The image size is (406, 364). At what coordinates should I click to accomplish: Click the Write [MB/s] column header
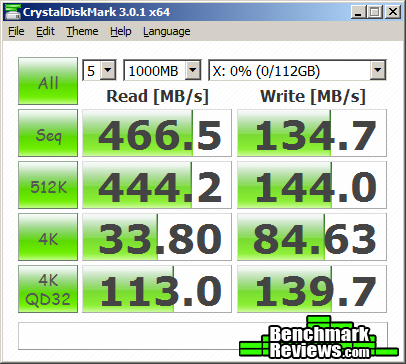click(313, 96)
